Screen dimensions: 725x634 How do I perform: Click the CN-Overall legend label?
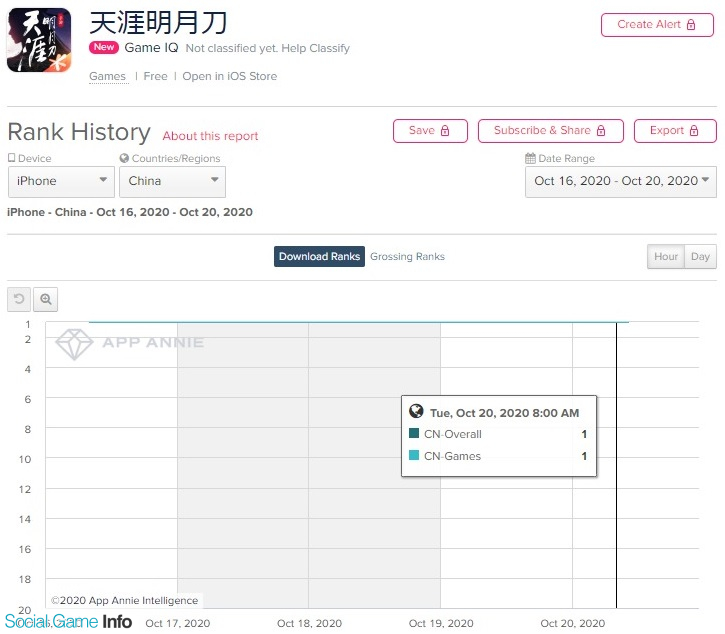453,434
